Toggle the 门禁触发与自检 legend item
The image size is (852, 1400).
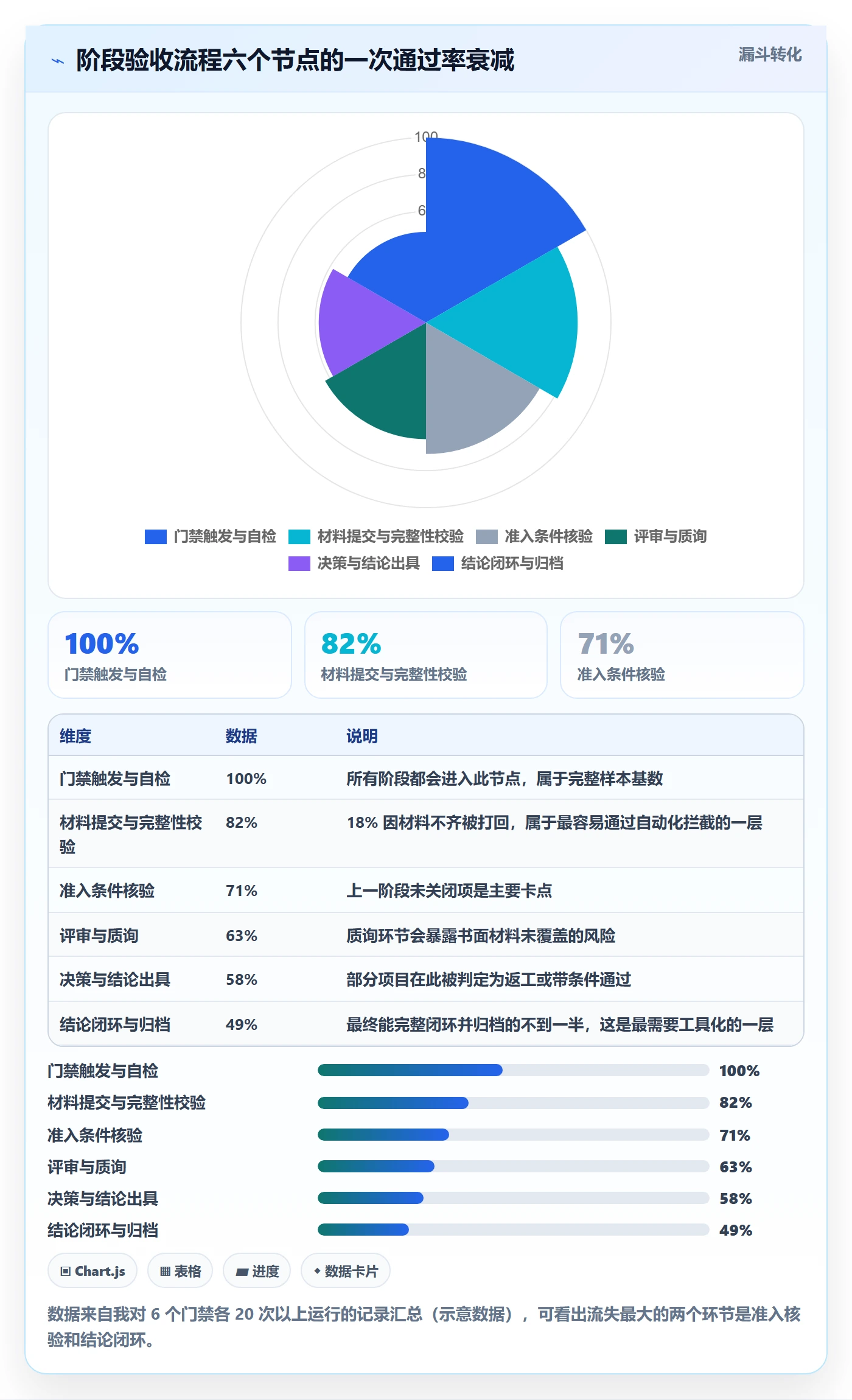211,536
